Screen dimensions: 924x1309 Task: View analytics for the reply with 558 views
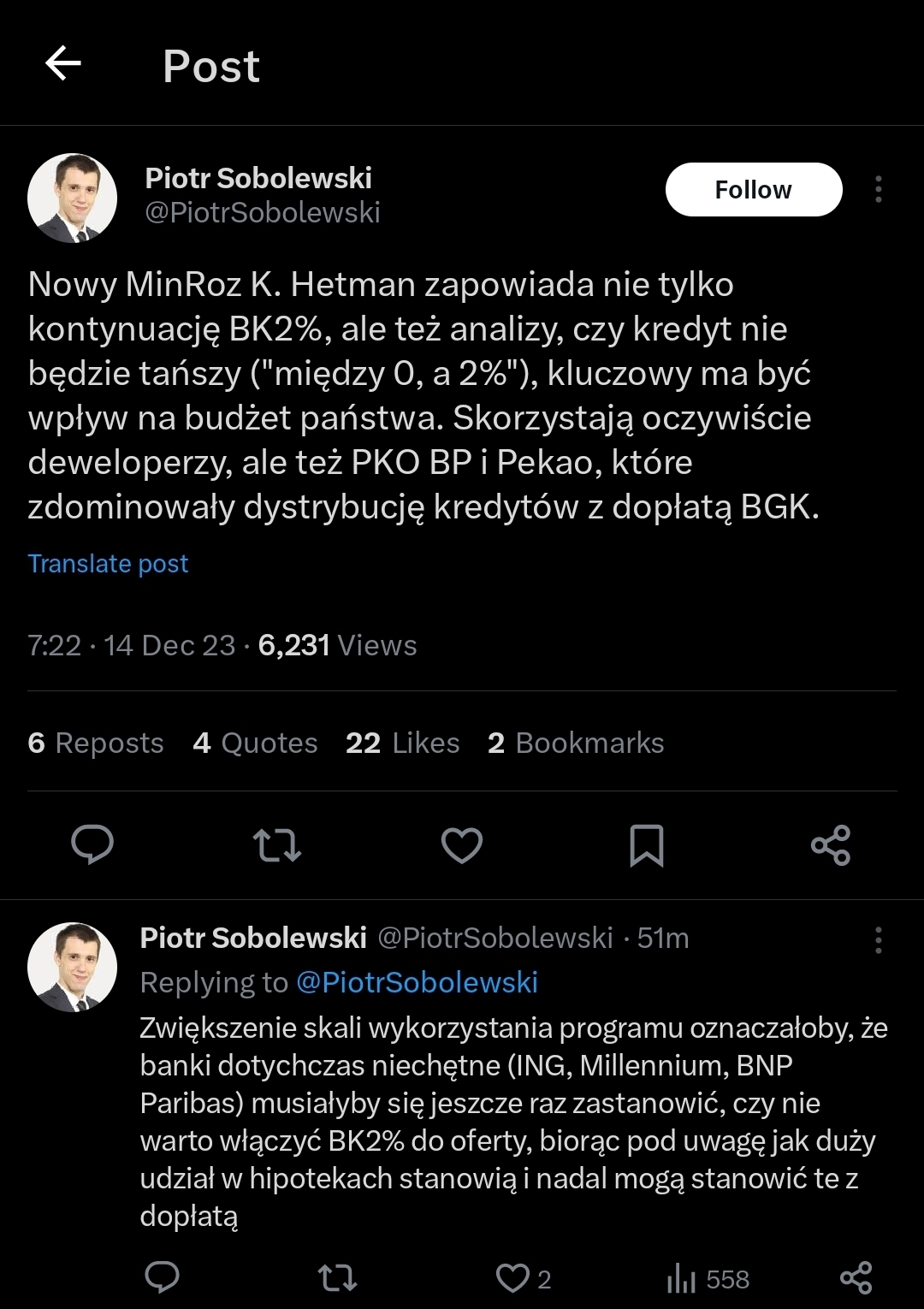[x=708, y=1279]
